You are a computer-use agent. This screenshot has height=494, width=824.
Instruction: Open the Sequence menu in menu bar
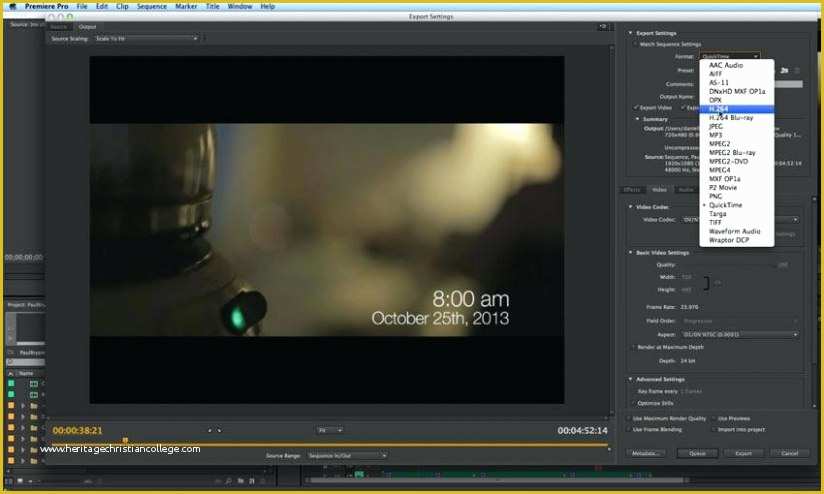click(x=151, y=6)
